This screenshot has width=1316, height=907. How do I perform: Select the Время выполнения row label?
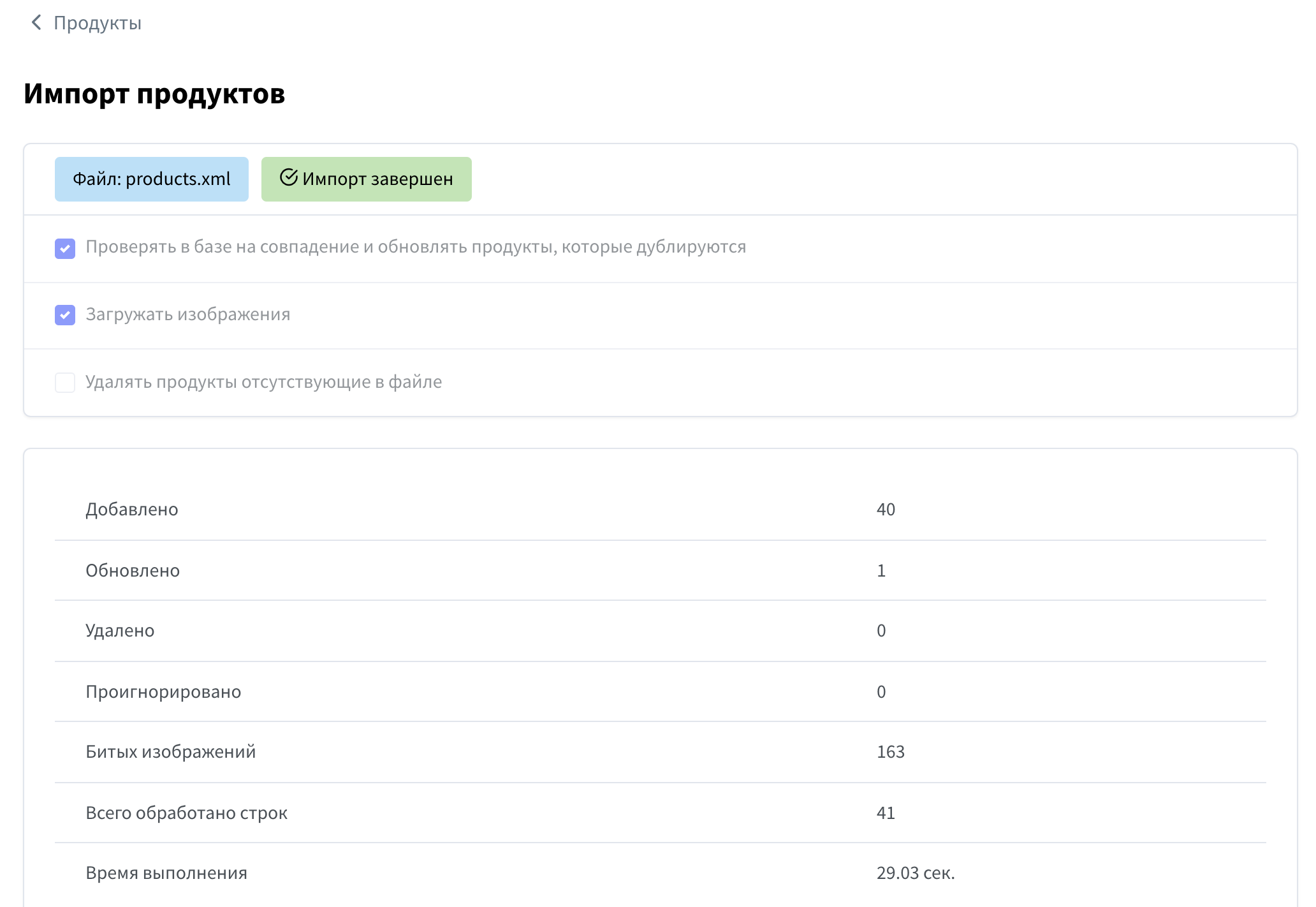click(166, 873)
